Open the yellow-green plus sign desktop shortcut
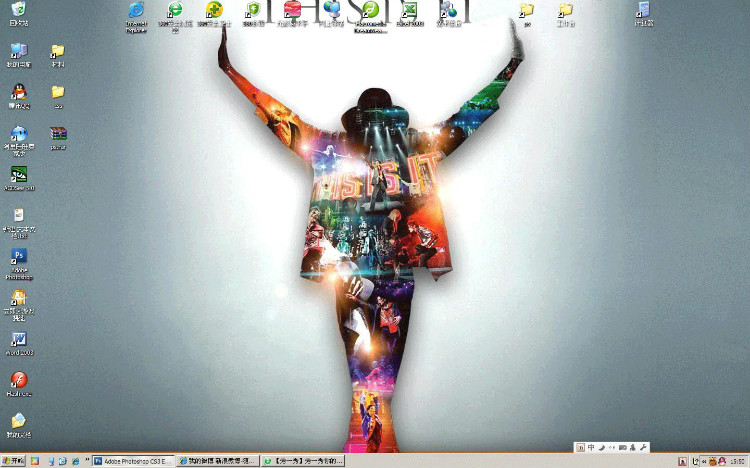Viewport: 750px width, 468px height. pos(214,14)
